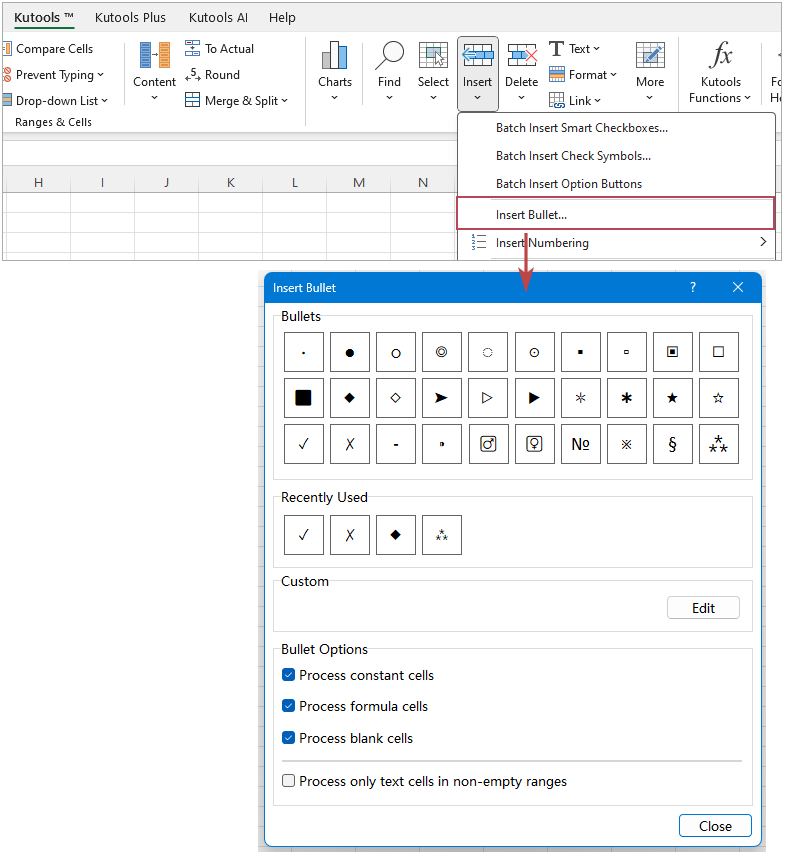
Task: Select column H header
Action: point(38,183)
